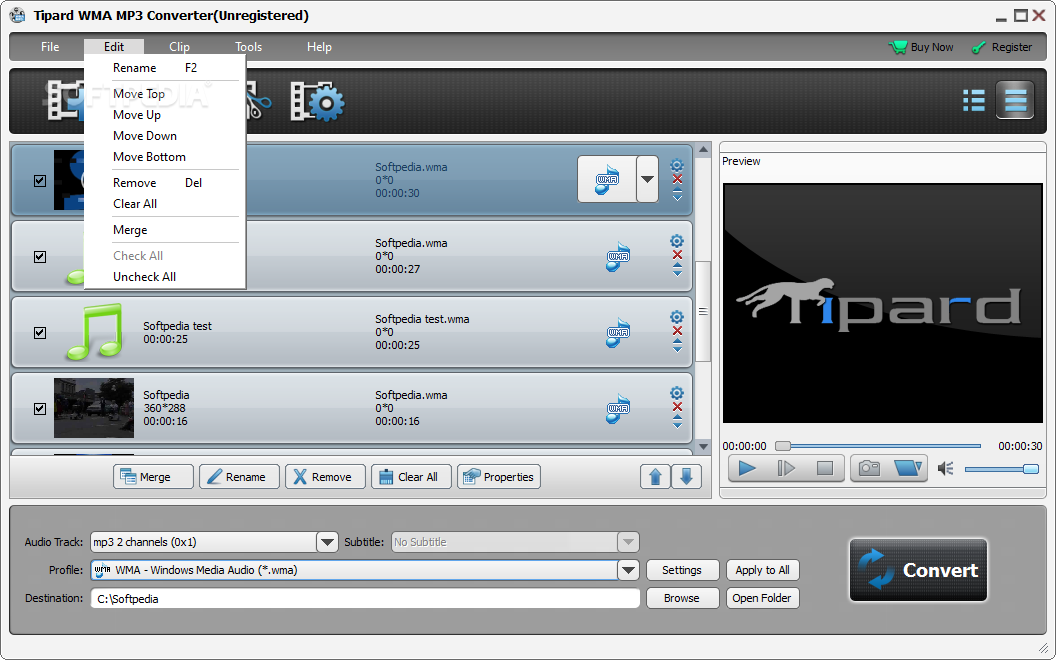Screen dimensions: 1056x660
Task: Open settings gear on 00:00:27 row
Action: 677,241
